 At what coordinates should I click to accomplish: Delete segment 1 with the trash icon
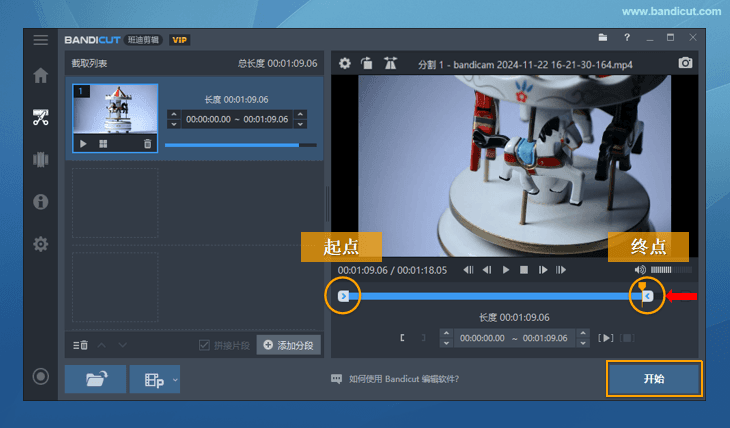pos(147,144)
